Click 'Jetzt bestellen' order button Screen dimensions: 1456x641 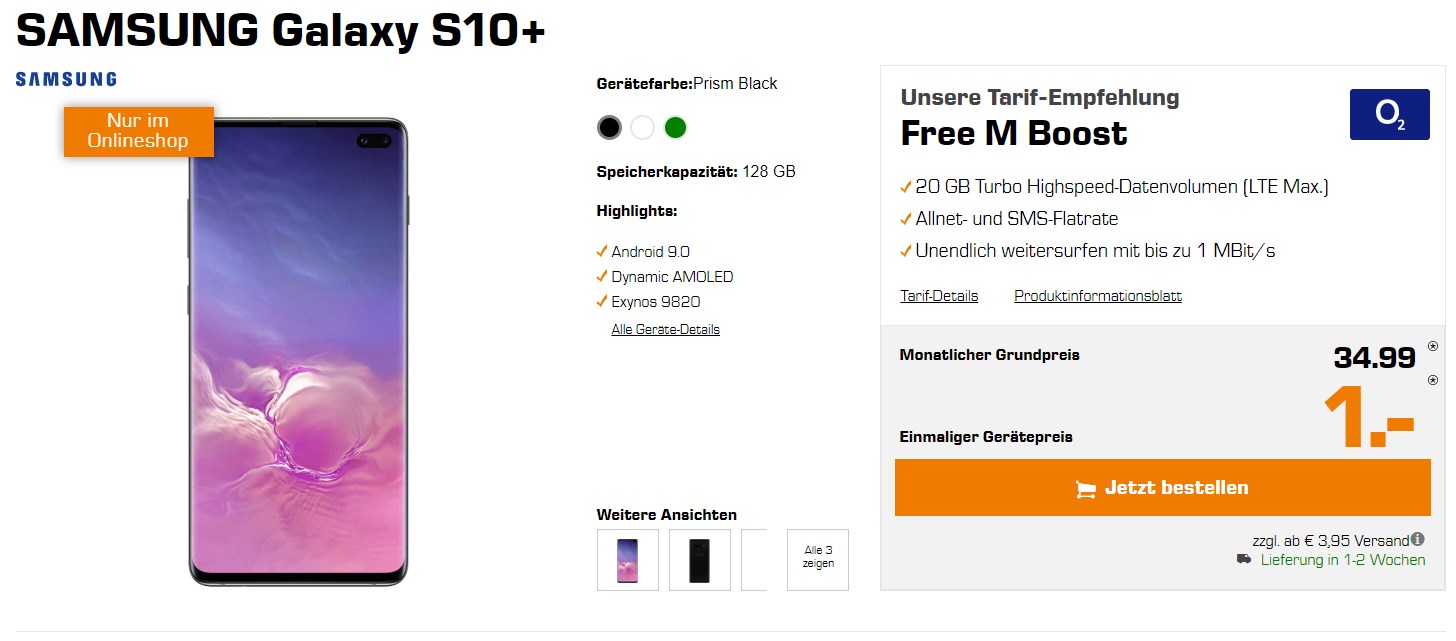1162,488
